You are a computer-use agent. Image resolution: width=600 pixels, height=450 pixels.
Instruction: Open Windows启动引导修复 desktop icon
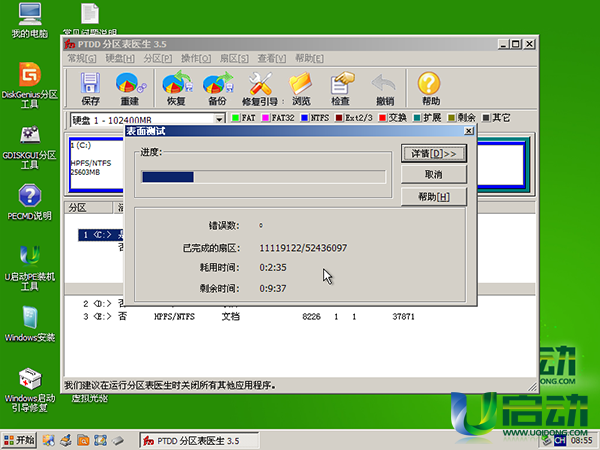tap(29, 390)
